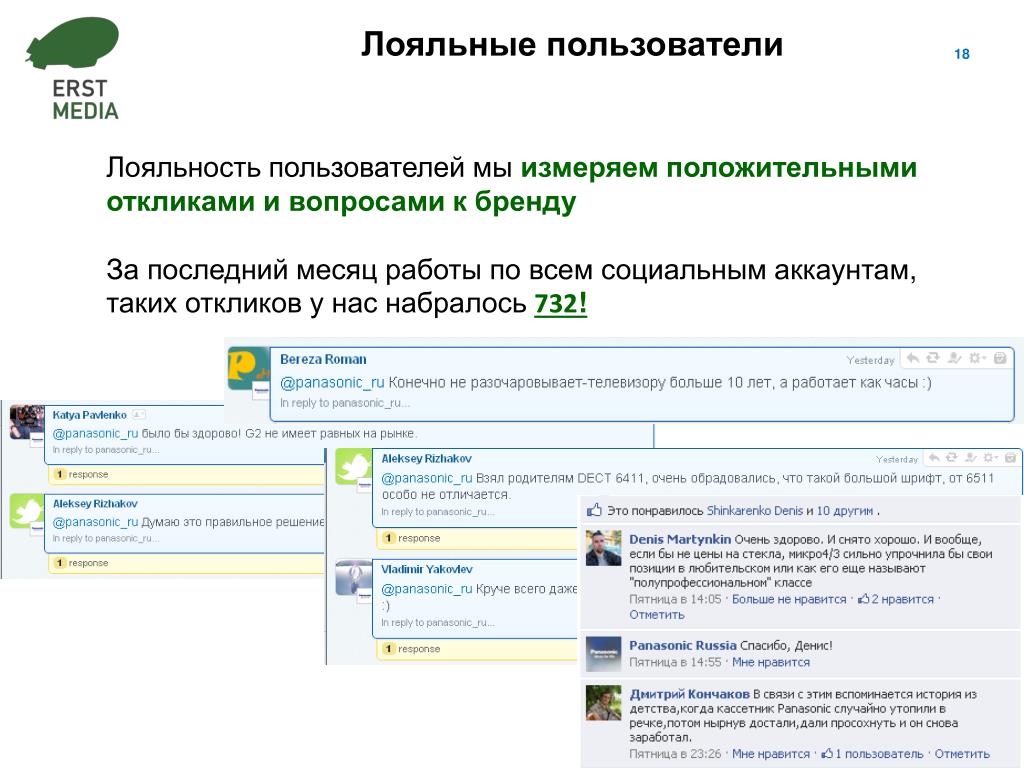Open Denis Martynkin's name link

[x=680, y=539]
